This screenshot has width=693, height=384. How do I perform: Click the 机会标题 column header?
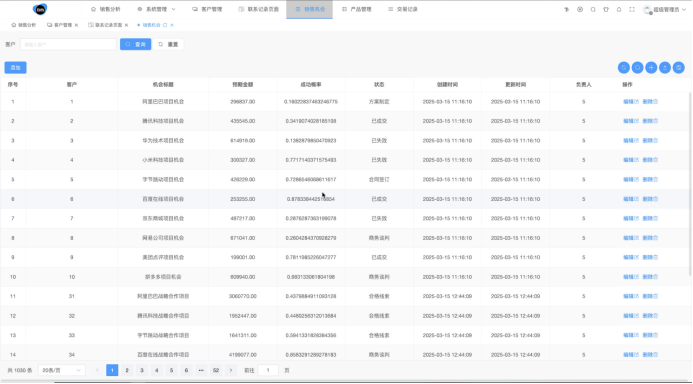[163, 84]
